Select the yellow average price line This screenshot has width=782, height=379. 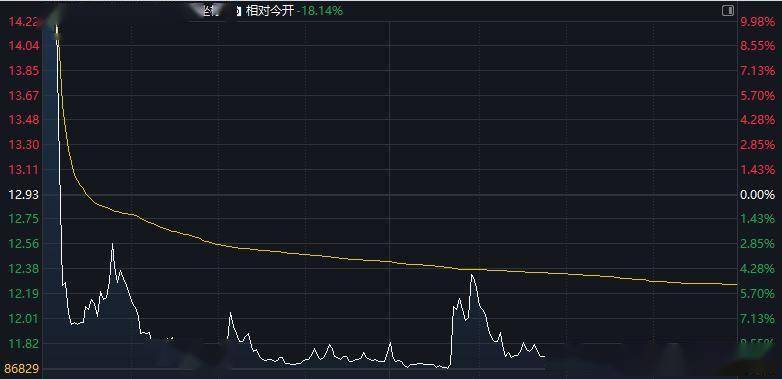point(399,262)
